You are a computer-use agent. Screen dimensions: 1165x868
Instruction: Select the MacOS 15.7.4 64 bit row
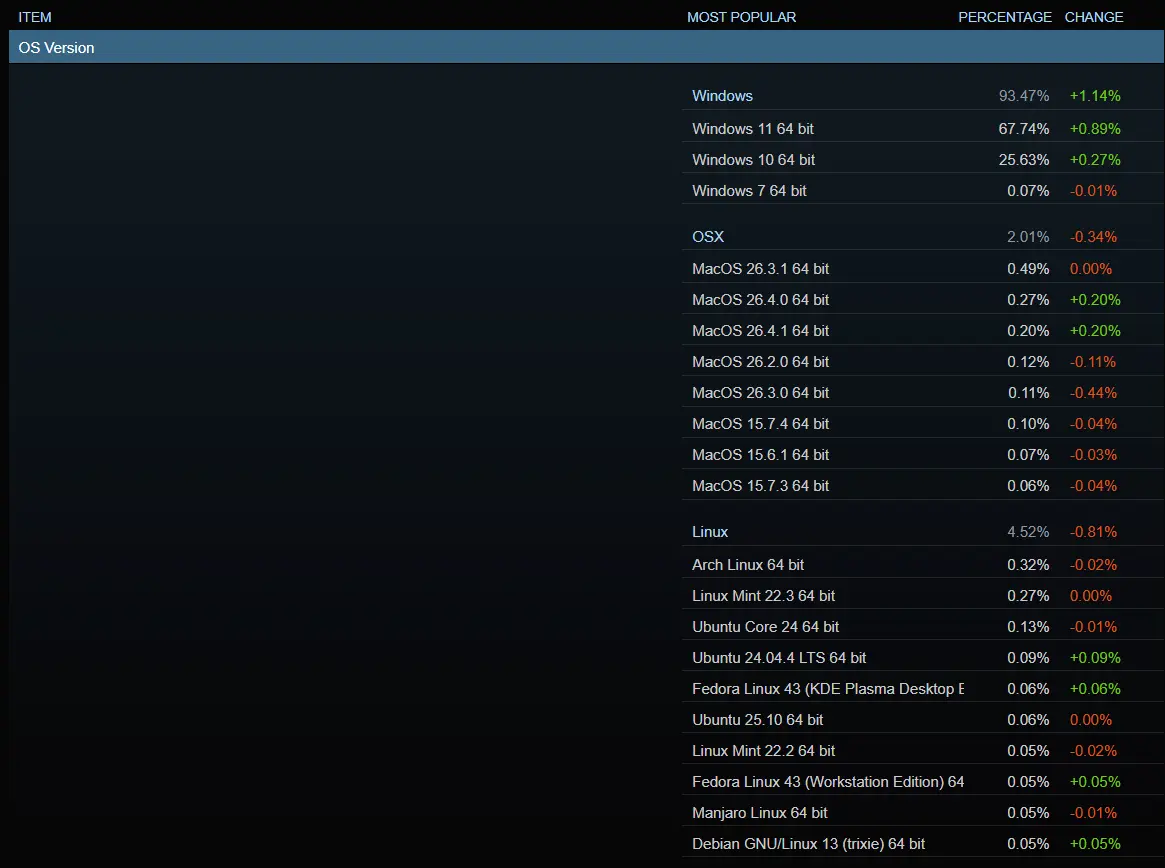(923, 424)
